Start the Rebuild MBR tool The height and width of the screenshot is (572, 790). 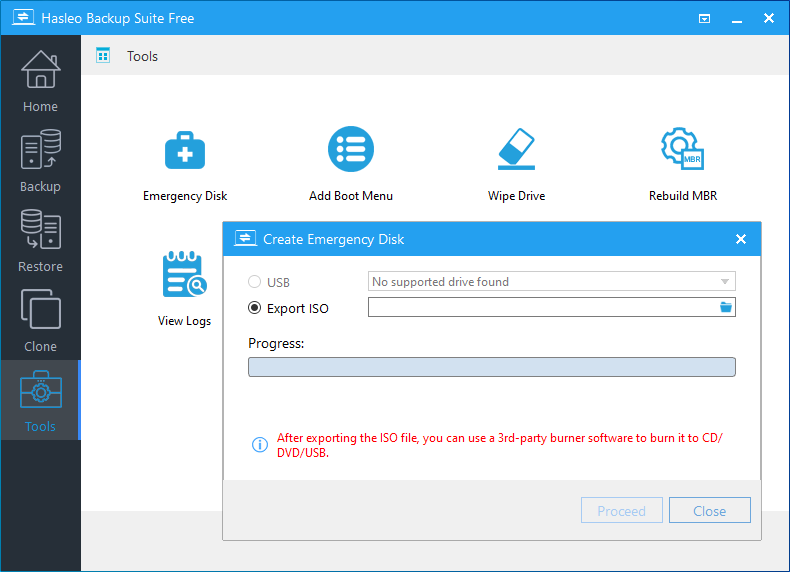click(683, 165)
